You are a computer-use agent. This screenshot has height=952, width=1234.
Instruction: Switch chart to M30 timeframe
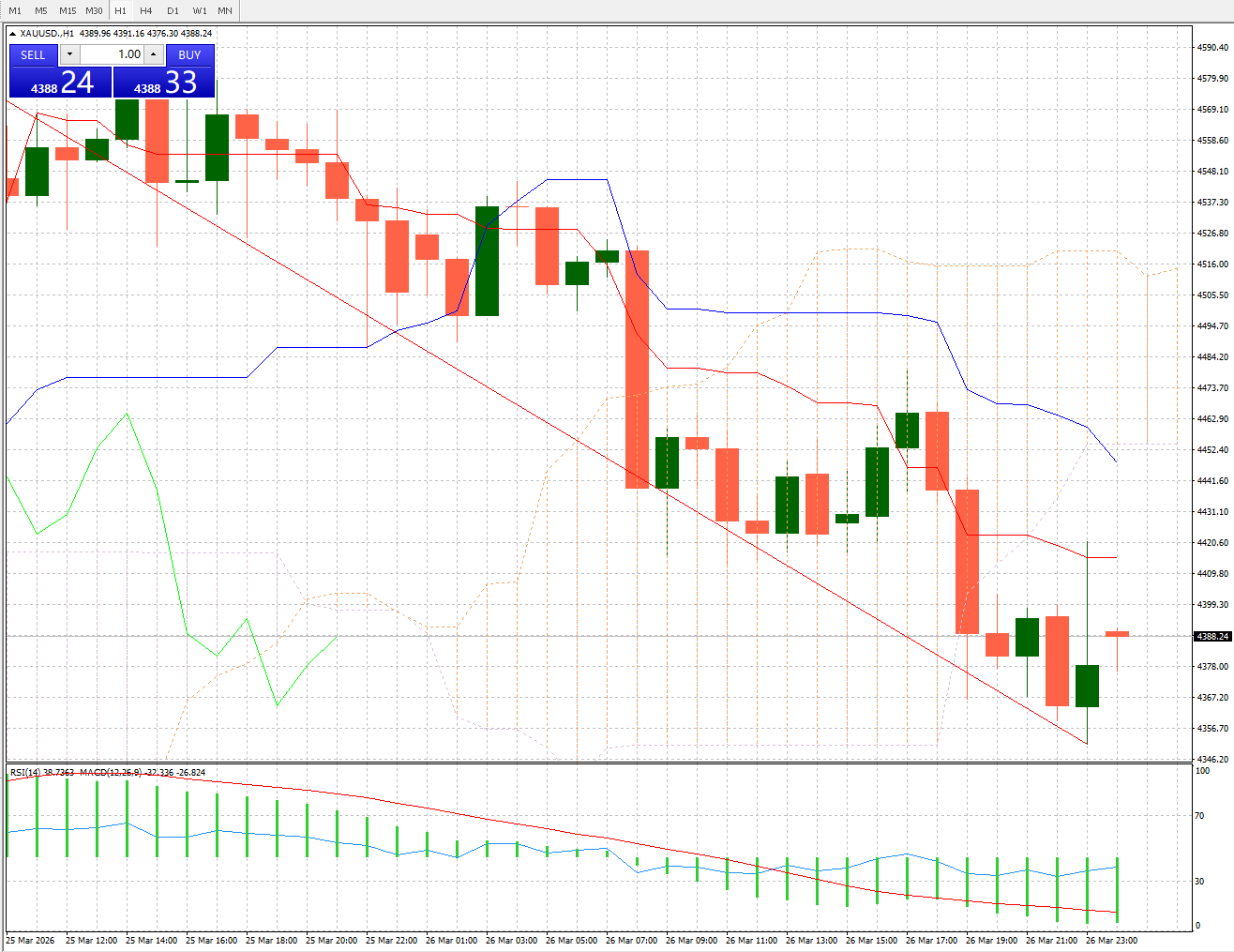[93, 10]
